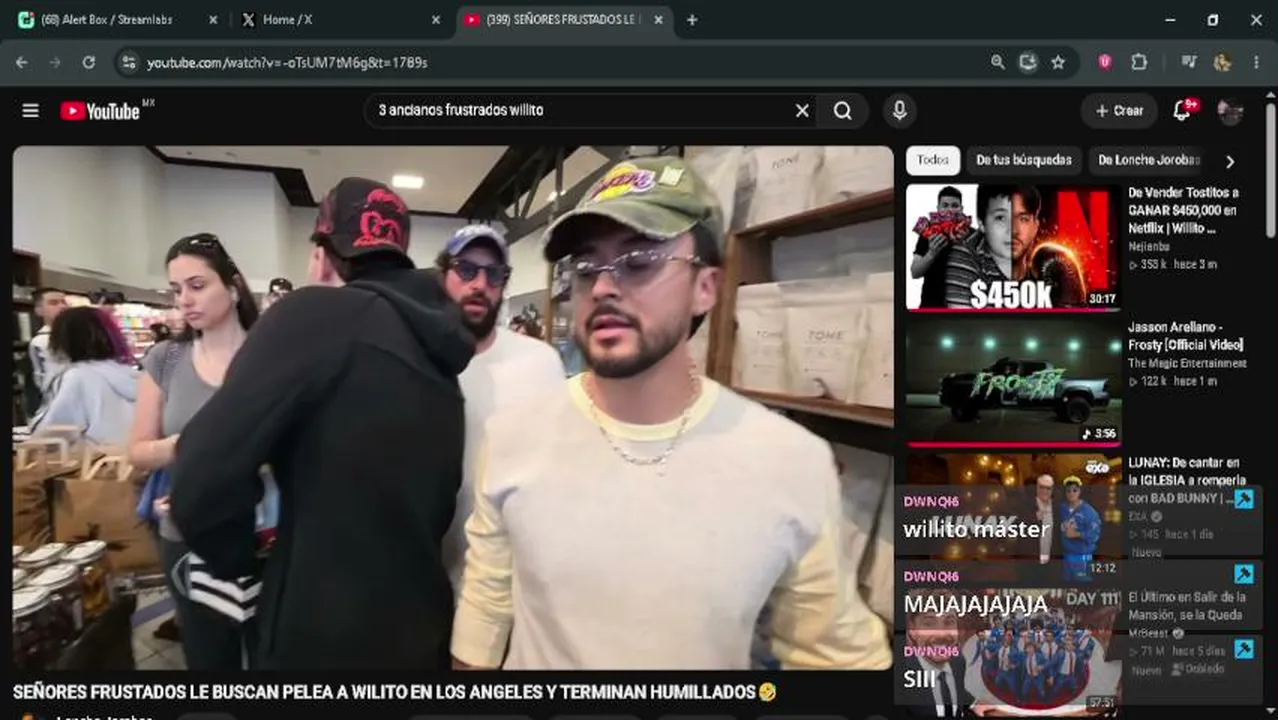View site information icon in address bar
This screenshot has height=720, width=1278.
[128, 62]
